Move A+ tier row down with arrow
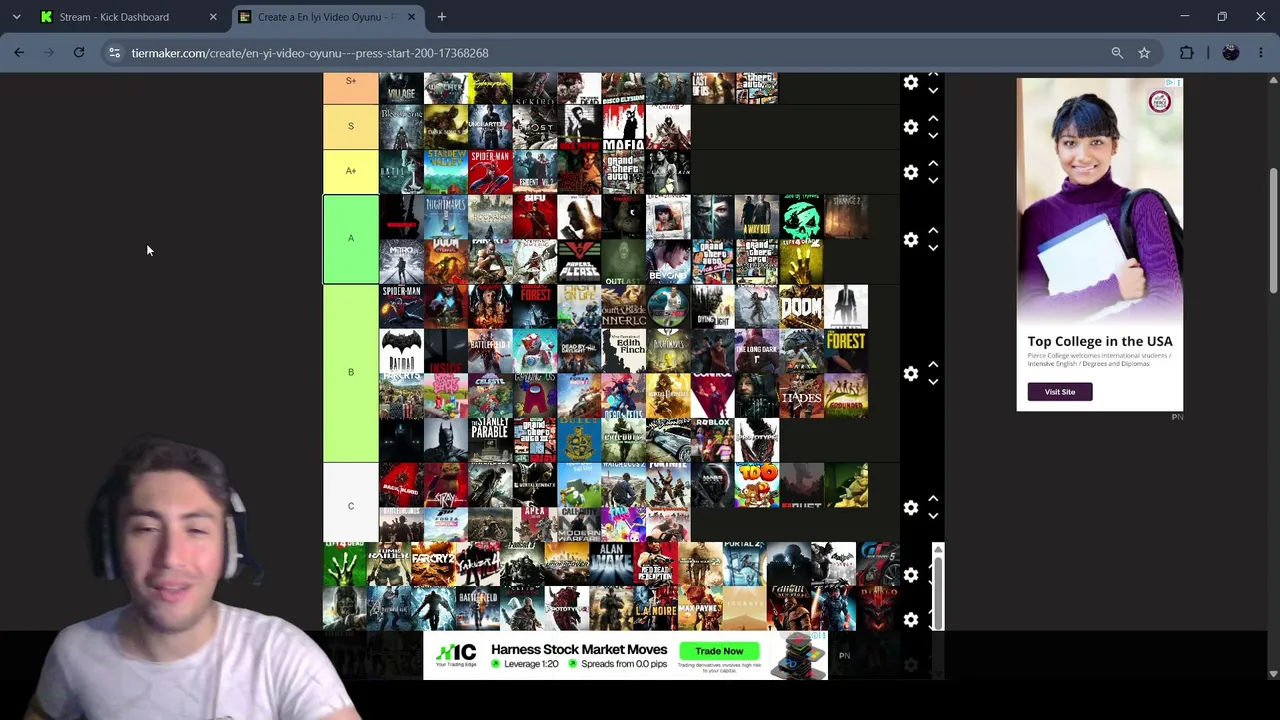This screenshot has height=720, width=1280. click(933, 181)
